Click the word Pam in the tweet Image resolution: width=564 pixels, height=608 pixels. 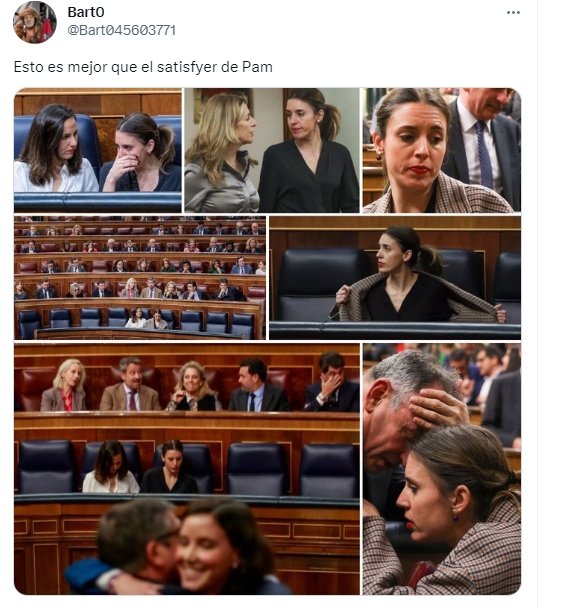coord(257,67)
